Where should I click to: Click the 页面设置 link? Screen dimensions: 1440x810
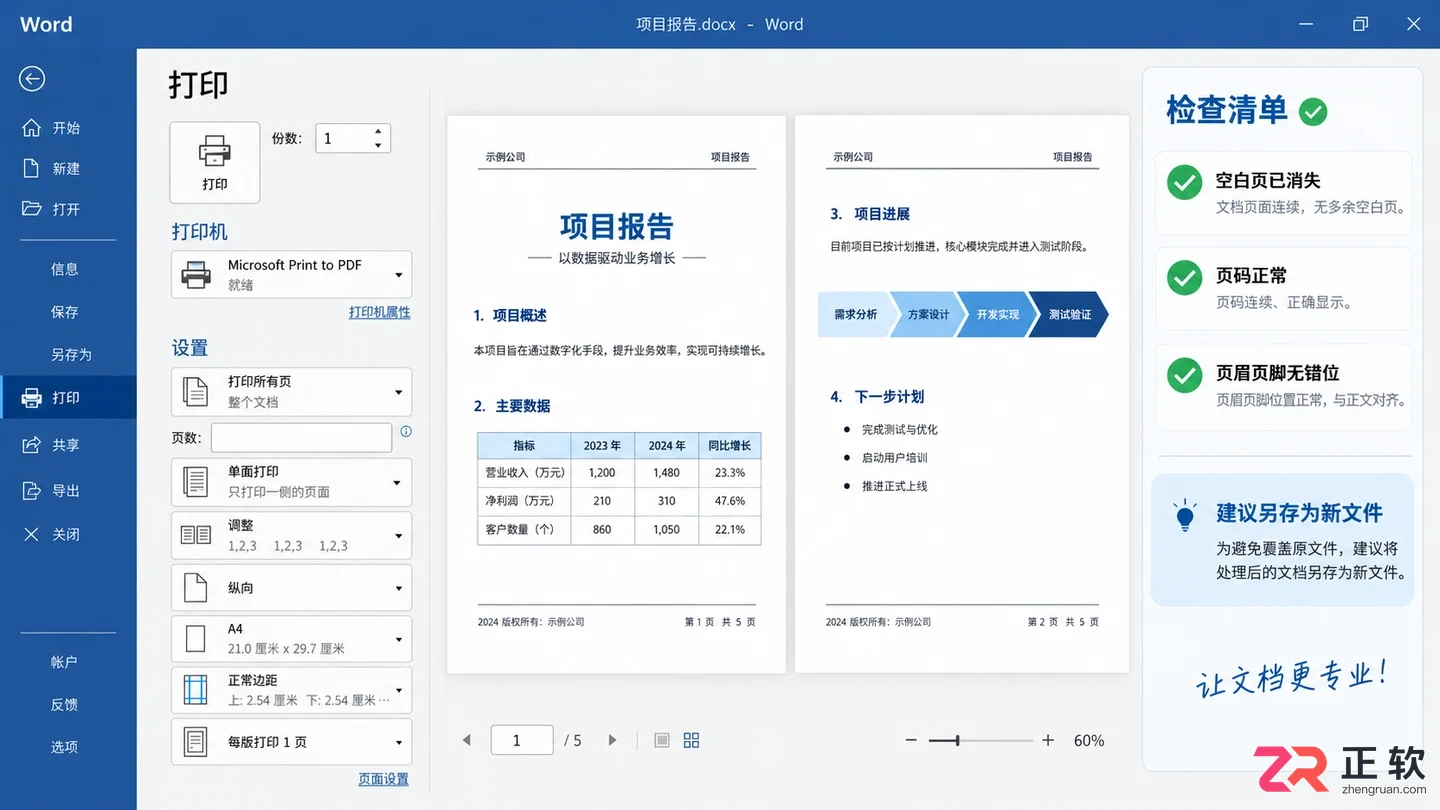[x=384, y=779]
